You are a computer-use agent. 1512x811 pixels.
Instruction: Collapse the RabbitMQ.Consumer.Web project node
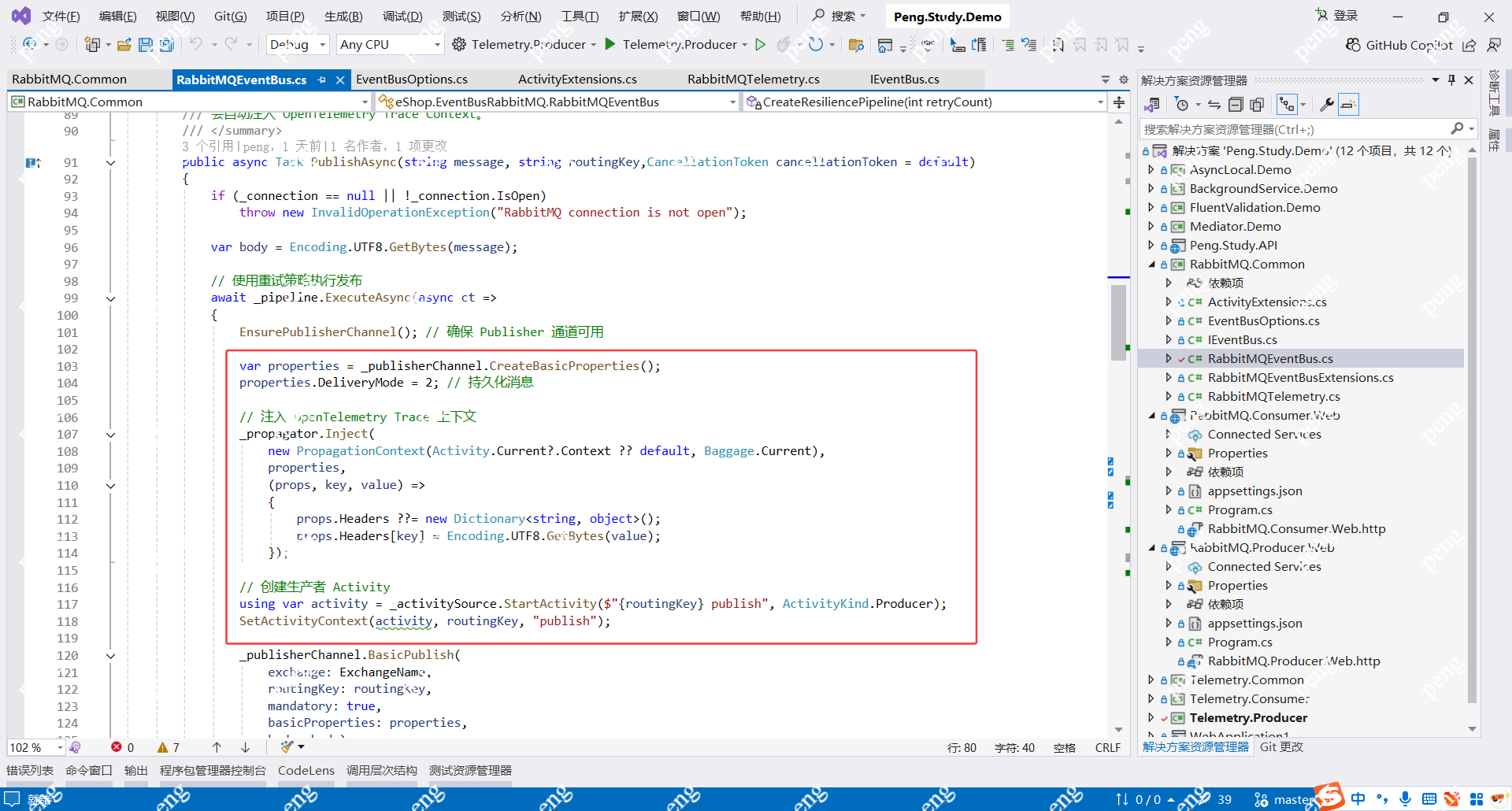click(1151, 416)
